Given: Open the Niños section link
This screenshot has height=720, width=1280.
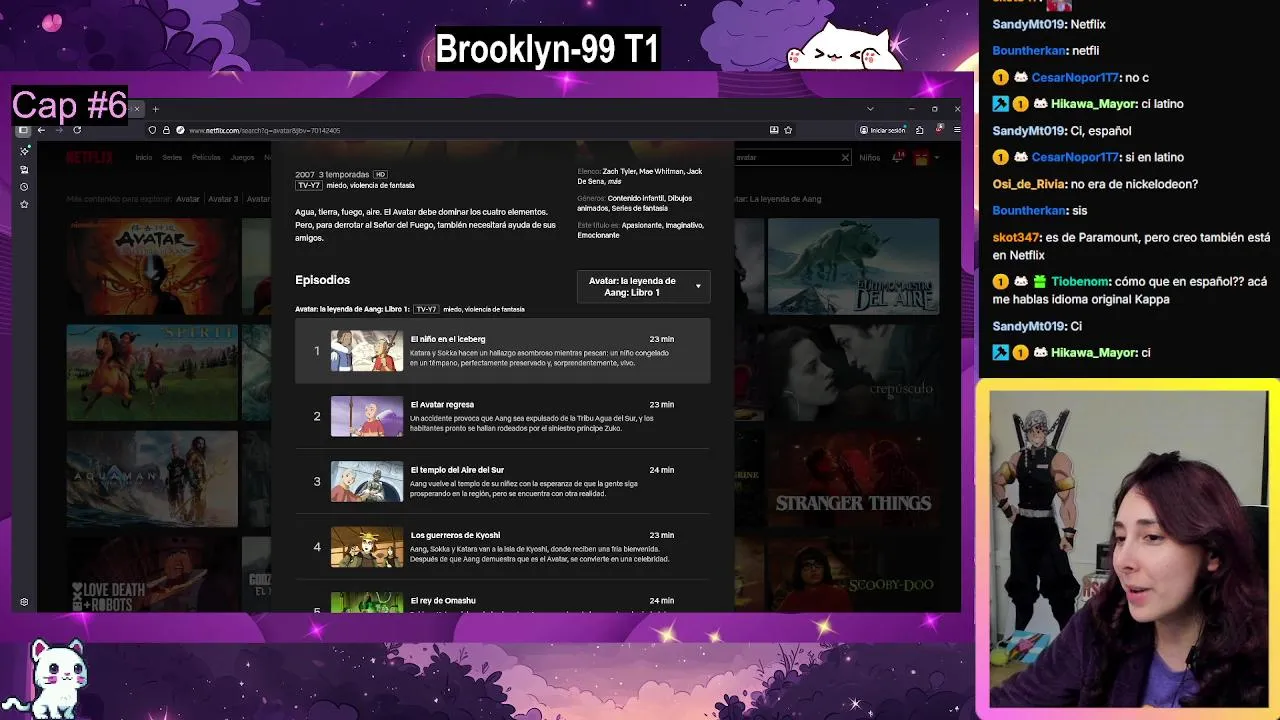Looking at the screenshot, I should (869, 157).
